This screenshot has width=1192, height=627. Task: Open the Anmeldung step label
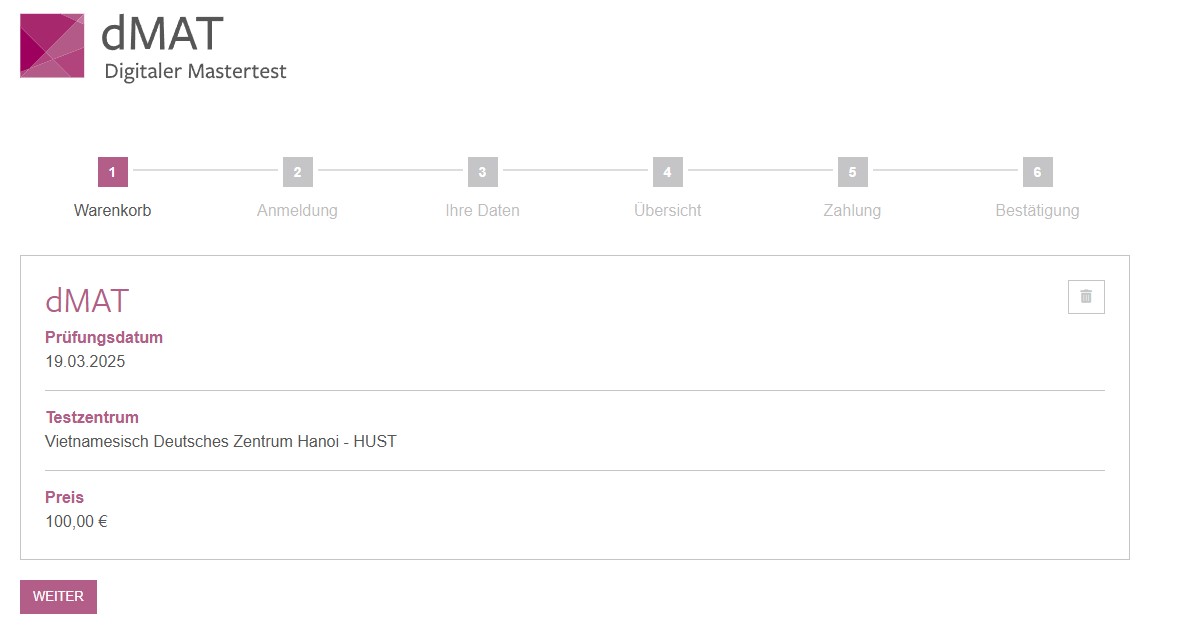tap(297, 211)
